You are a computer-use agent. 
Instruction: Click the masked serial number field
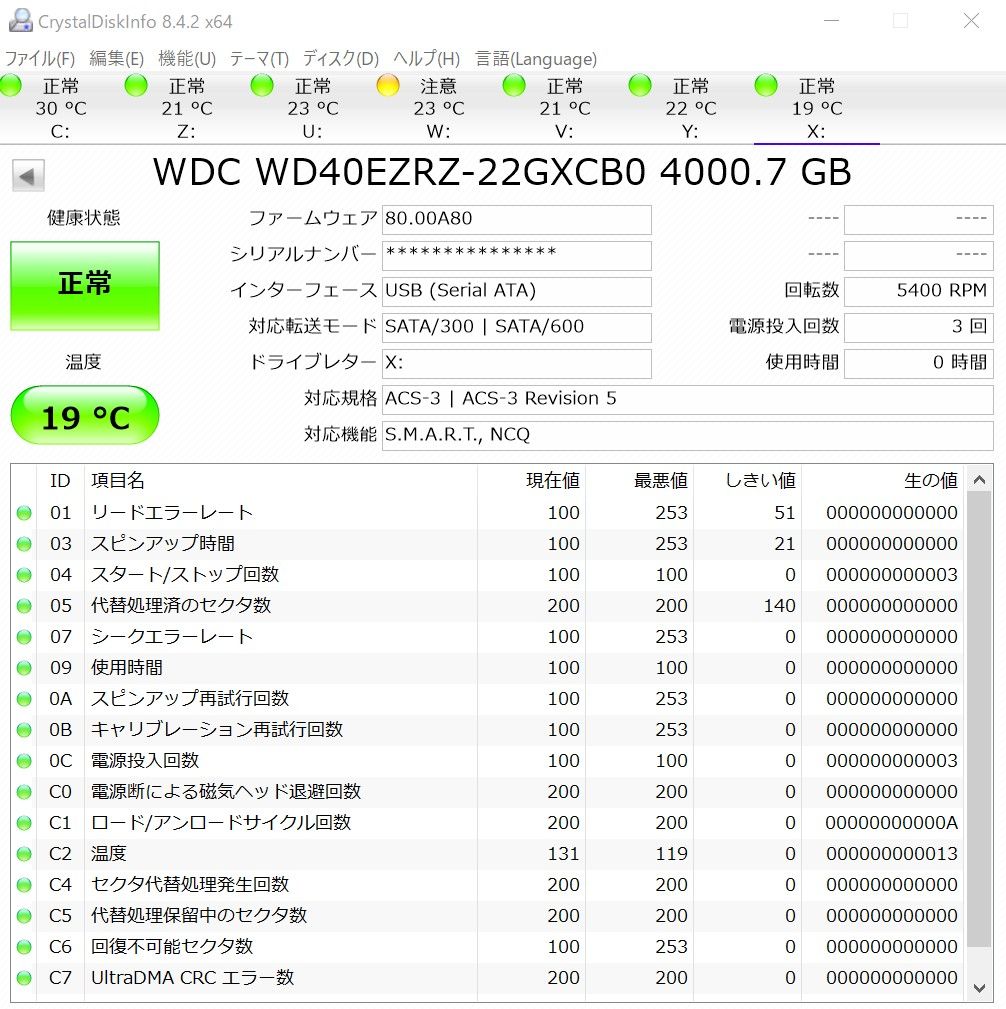click(516, 255)
